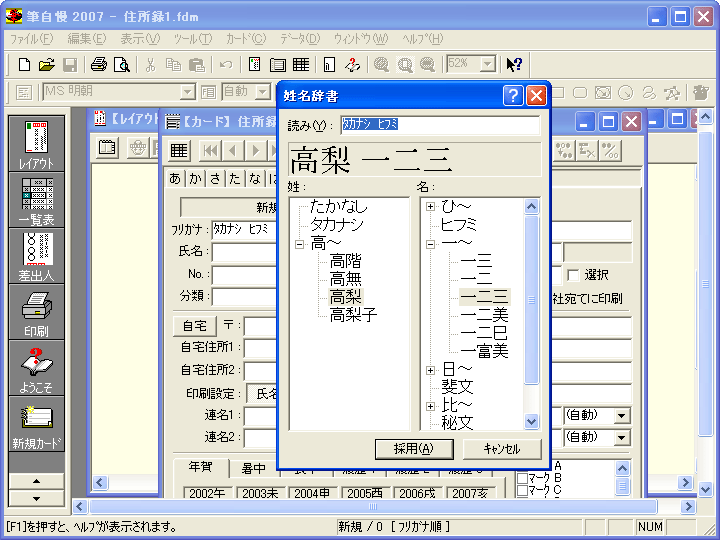Open the ファイル(F) menu
Screen dimensions: 720x540
[31, 39]
